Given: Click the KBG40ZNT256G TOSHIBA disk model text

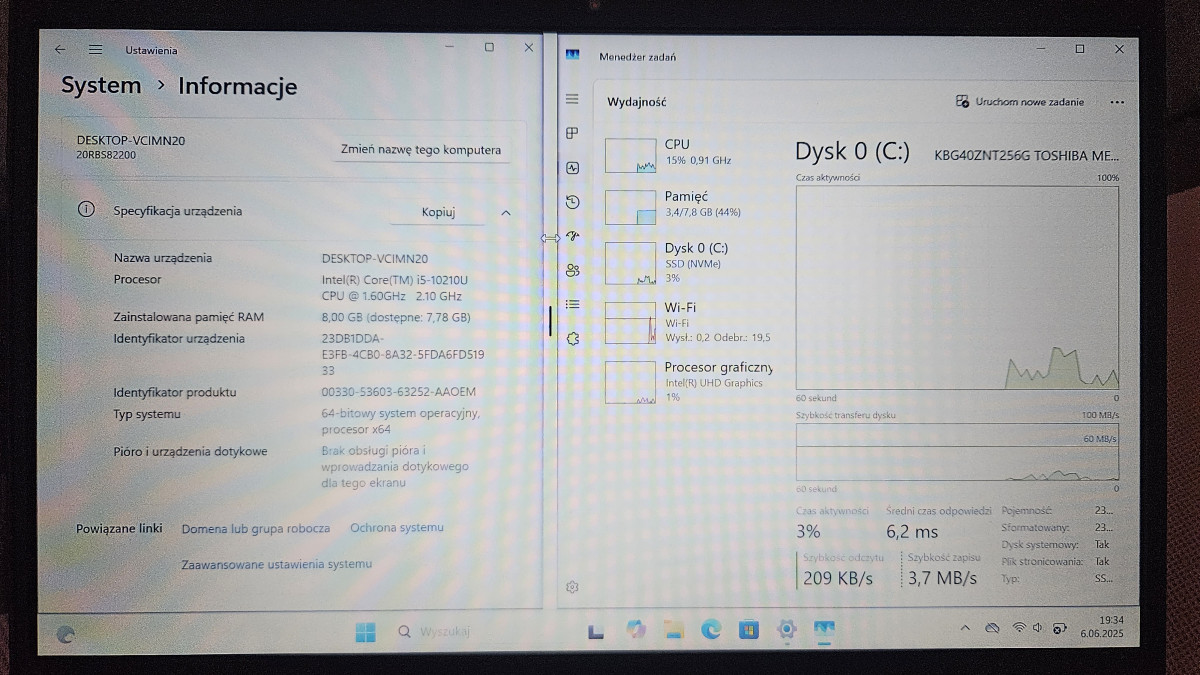Looking at the screenshot, I should coord(1027,156).
